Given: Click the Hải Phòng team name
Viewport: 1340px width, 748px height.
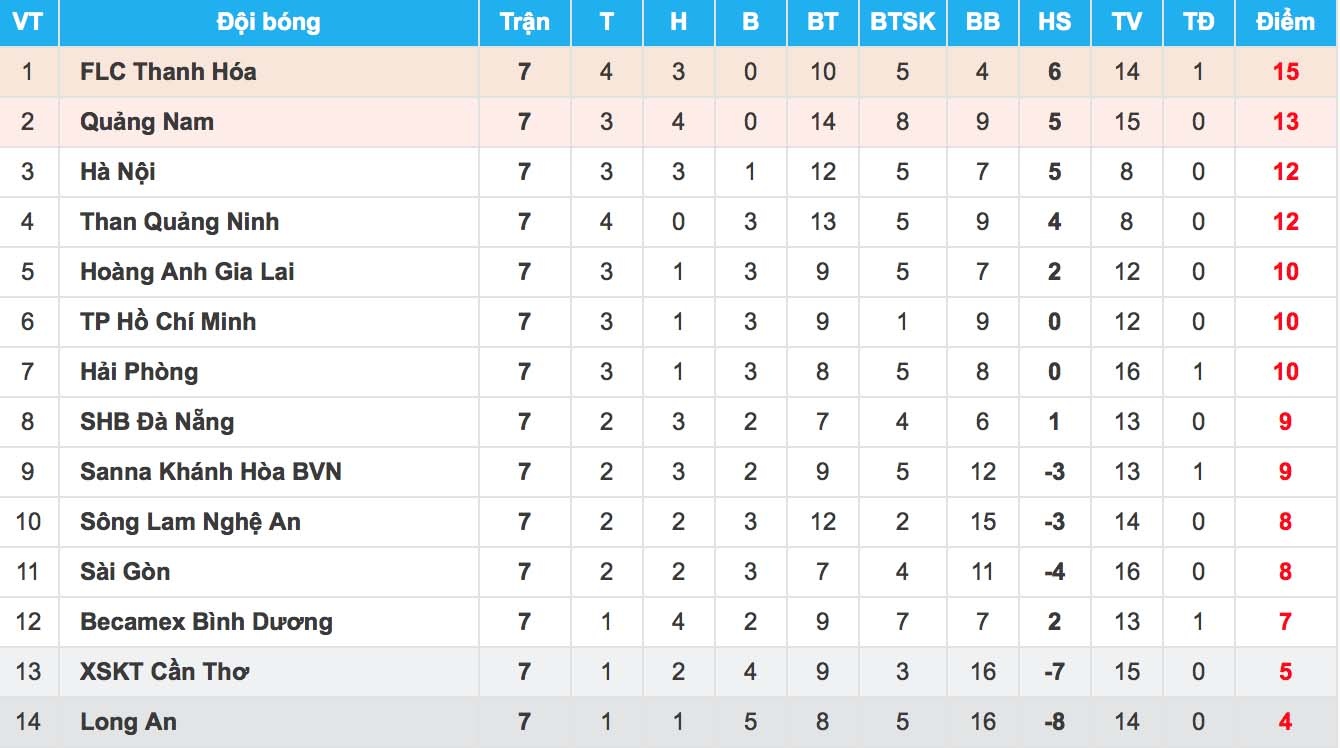Looking at the screenshot, I should (139, 372).
